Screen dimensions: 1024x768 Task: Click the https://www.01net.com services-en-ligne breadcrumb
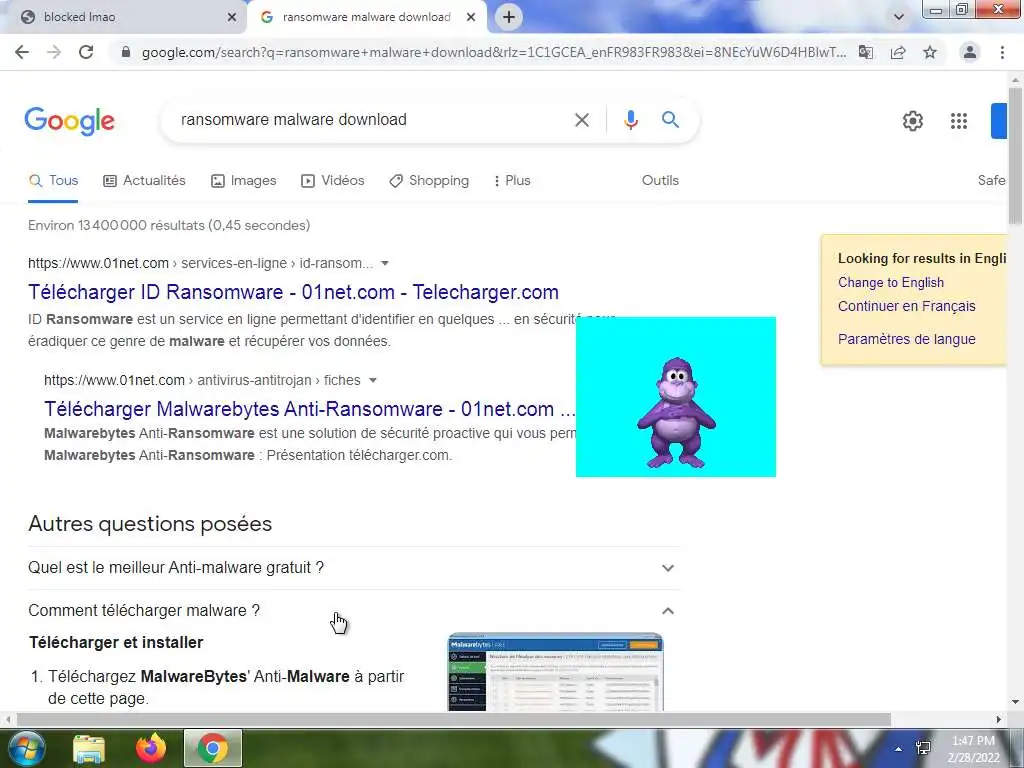click(x=200, y=263)
